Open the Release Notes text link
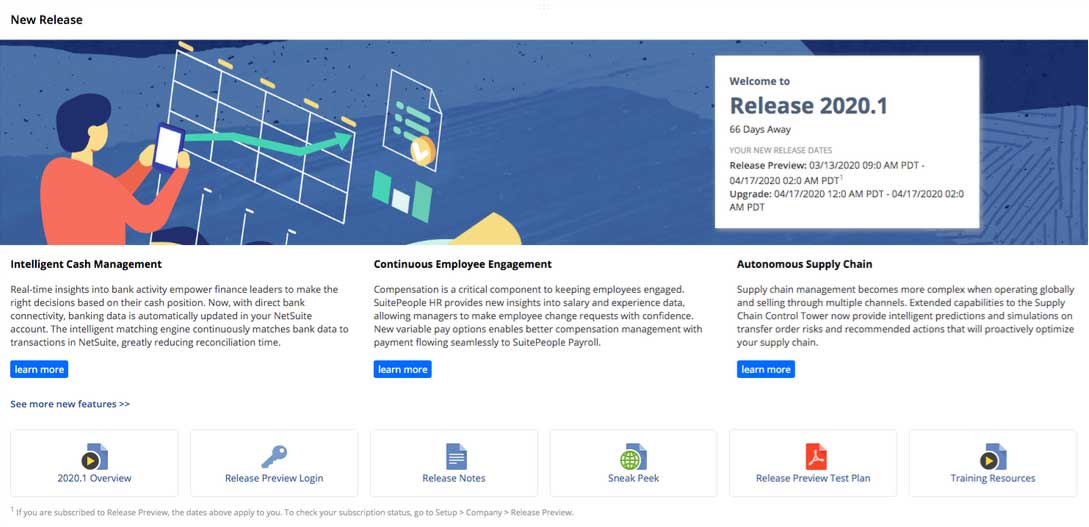 click(x=454, y=478)
